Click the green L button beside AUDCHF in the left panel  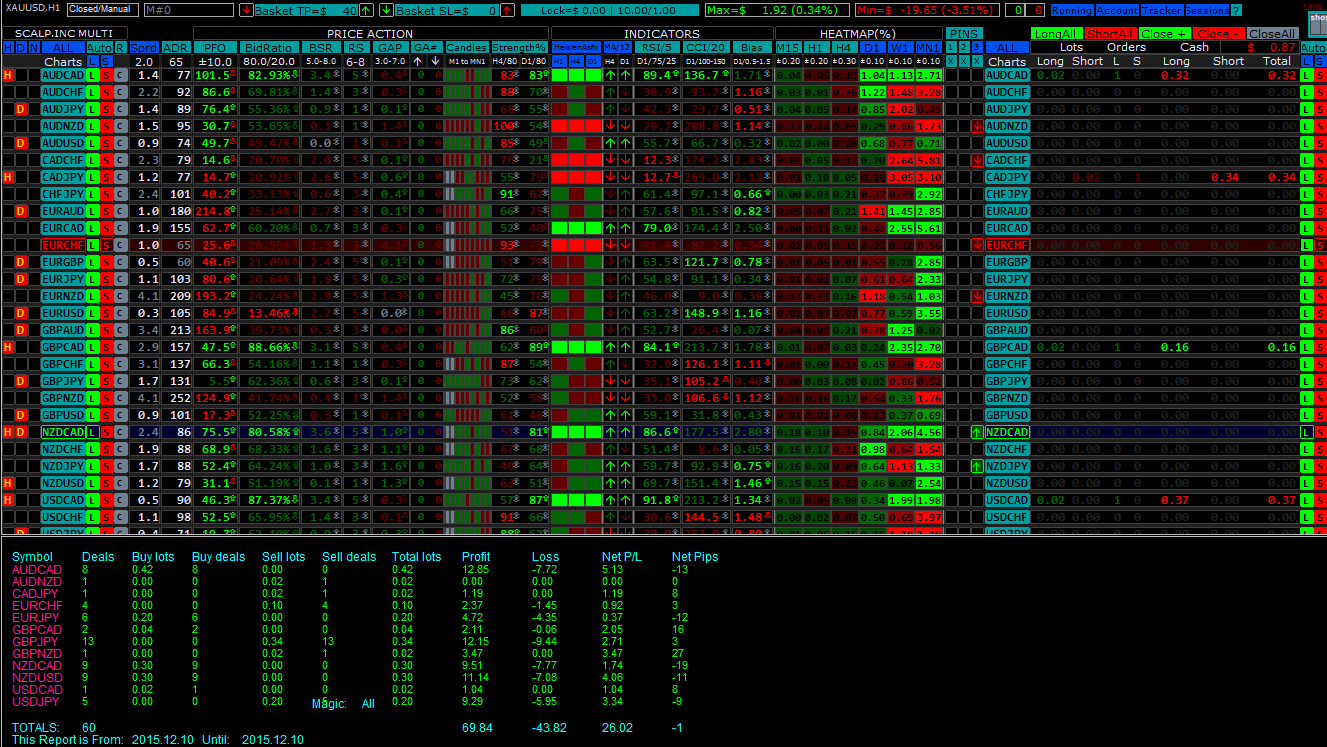point(93,92)
